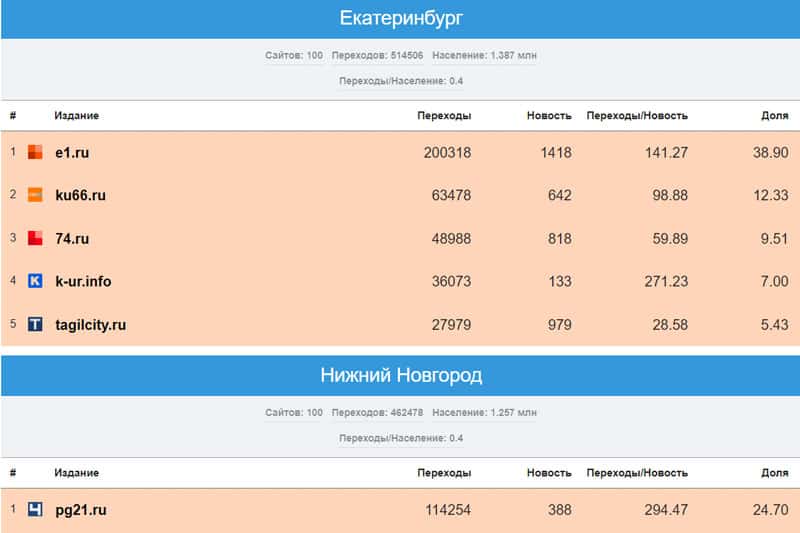Select the value 979 in tagilcity.ru row
800x533 pixels.
click(560, 325)
